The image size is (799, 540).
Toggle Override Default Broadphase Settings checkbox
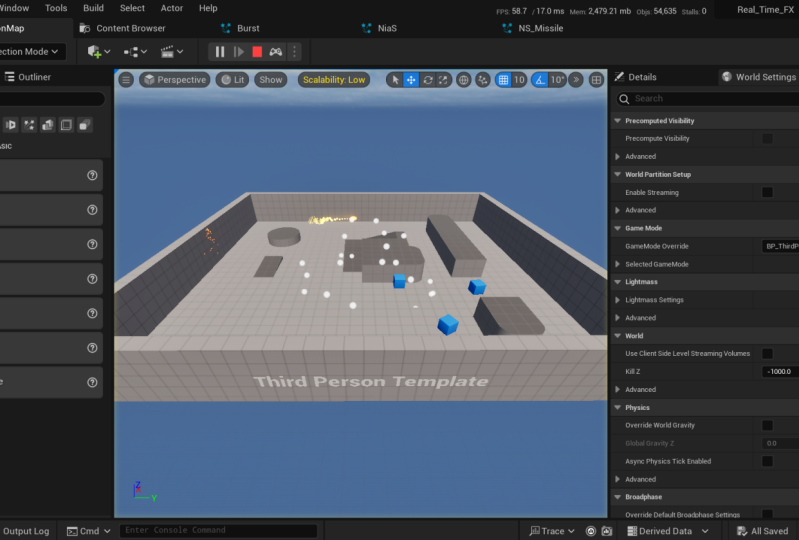(767, 514)
